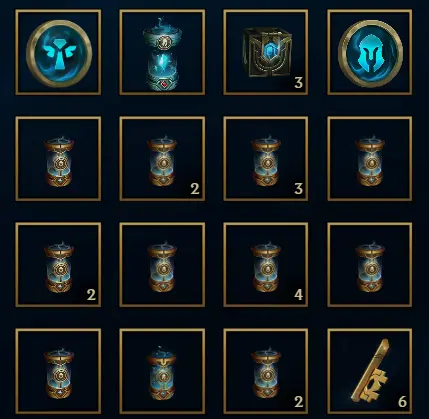The image size is (429, 419).
Task: Choose the blue-topped capsule in bottom row
Action: (162, 371)
